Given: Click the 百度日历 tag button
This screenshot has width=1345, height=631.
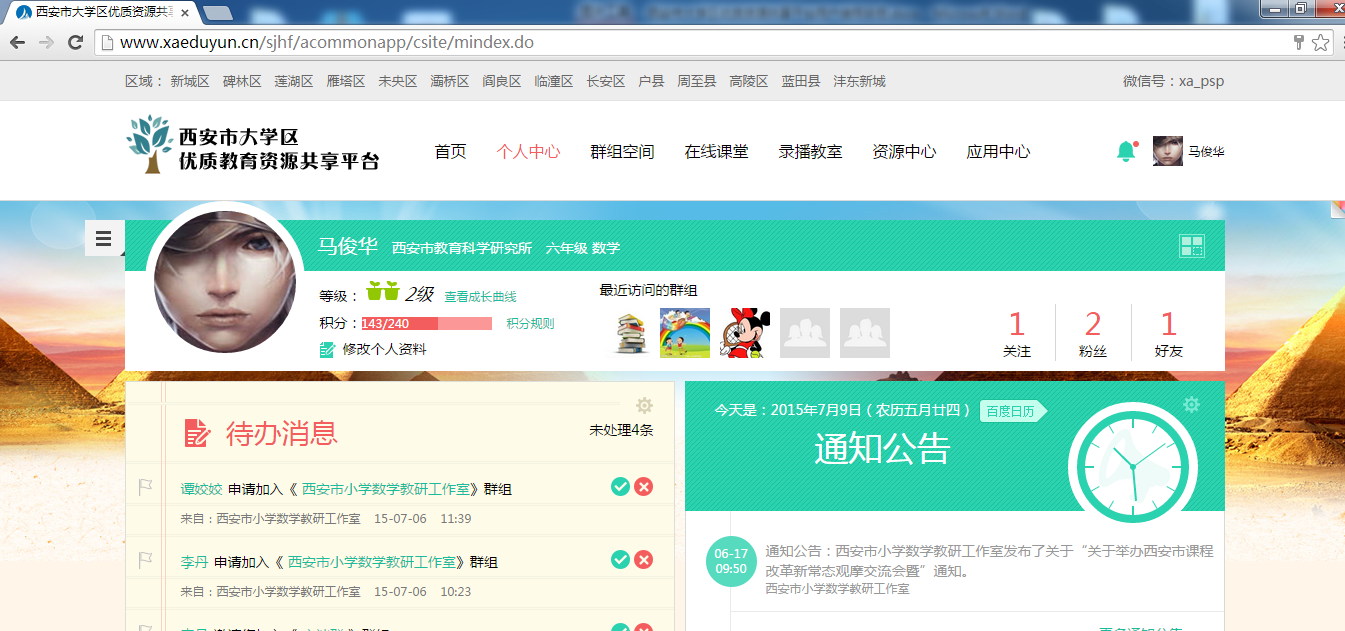Looking at the screenshot, I should coord(1011,411).
